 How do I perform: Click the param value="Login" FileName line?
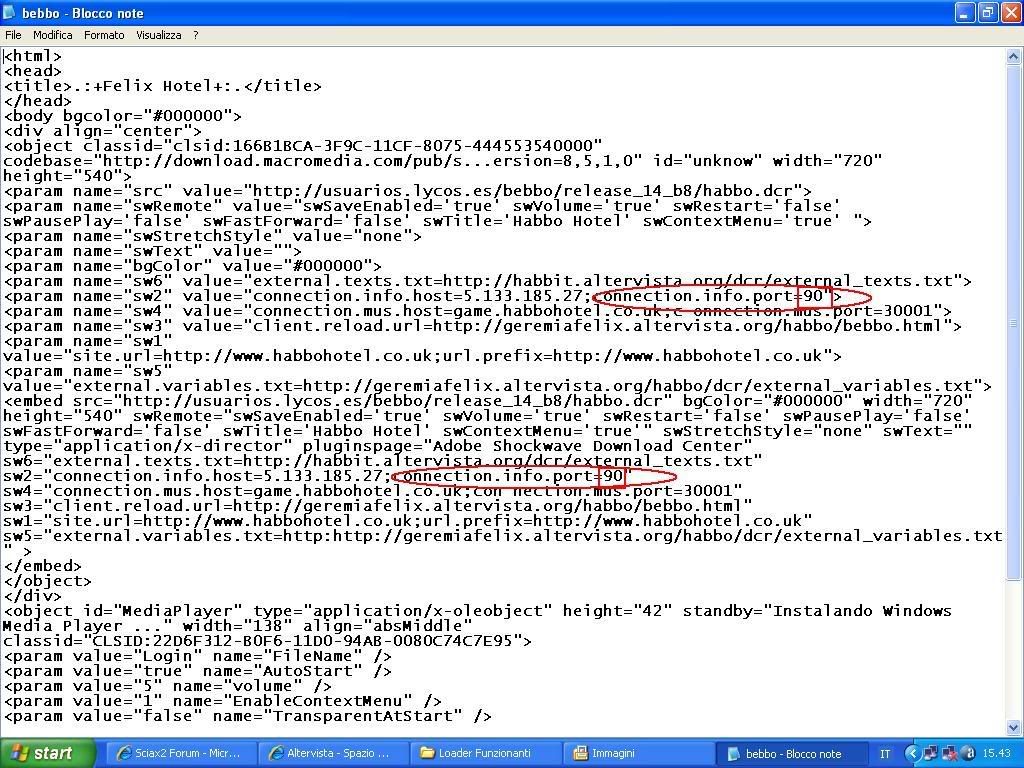click(198, 657)
